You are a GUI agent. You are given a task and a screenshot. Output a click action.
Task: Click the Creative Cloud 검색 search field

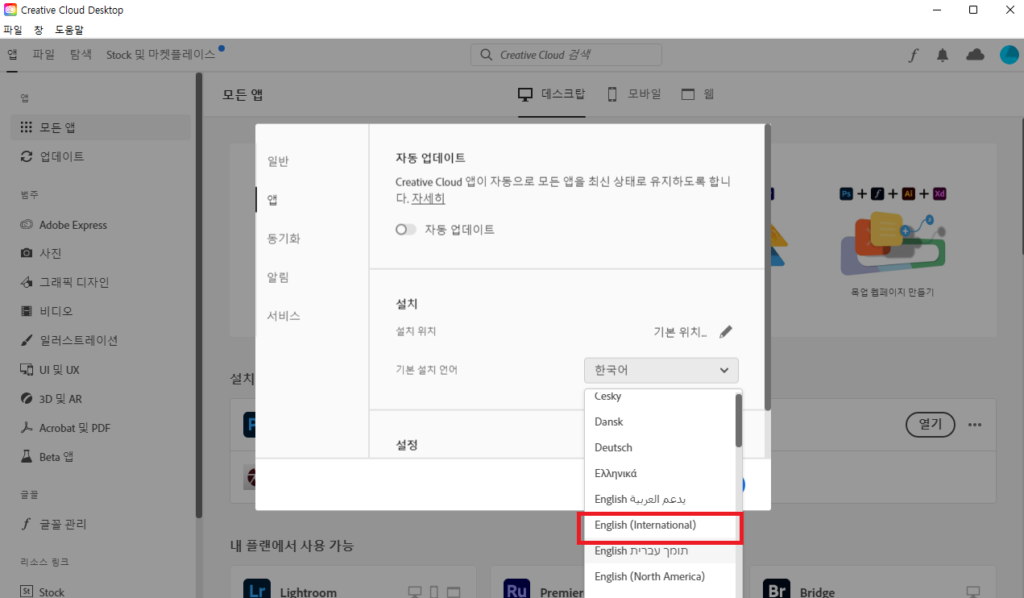coord(566,55)
